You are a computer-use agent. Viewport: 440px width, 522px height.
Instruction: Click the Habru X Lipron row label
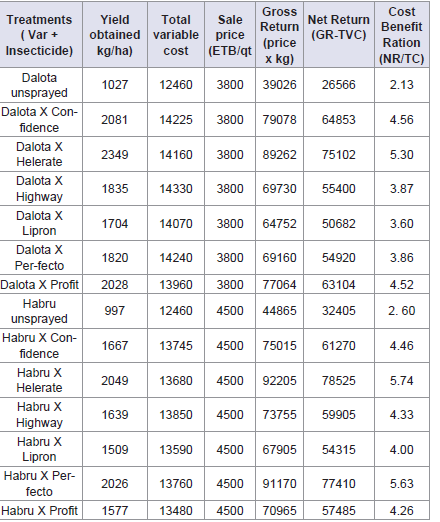pyautogui.click(x=39, y=449)
